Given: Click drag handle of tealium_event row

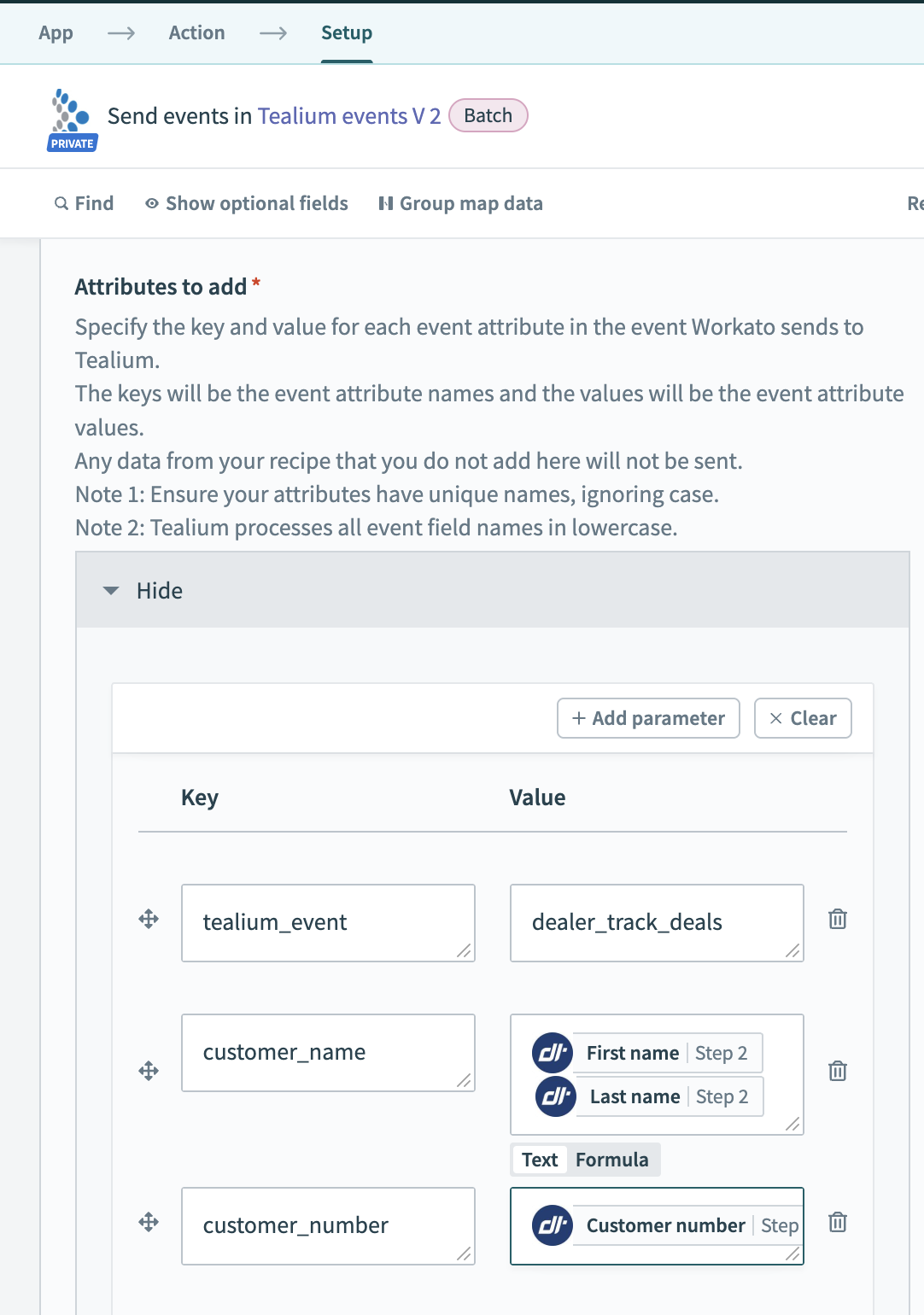Looking at the screenshot, I should pos(149,919).
